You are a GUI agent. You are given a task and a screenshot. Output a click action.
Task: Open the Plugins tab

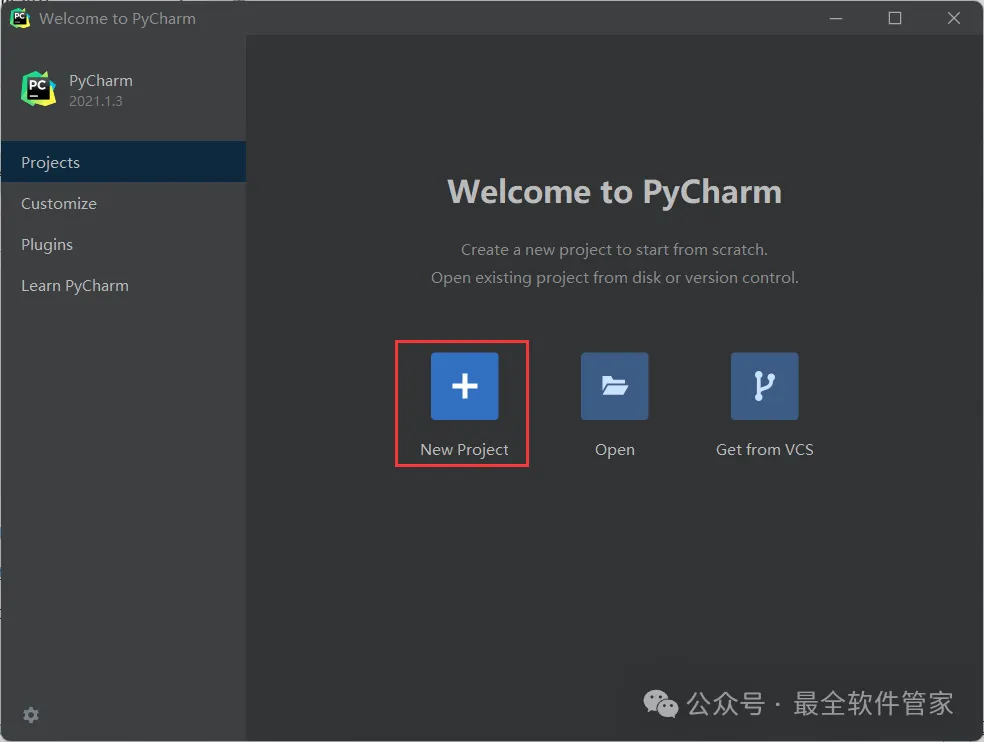point(124,244)
